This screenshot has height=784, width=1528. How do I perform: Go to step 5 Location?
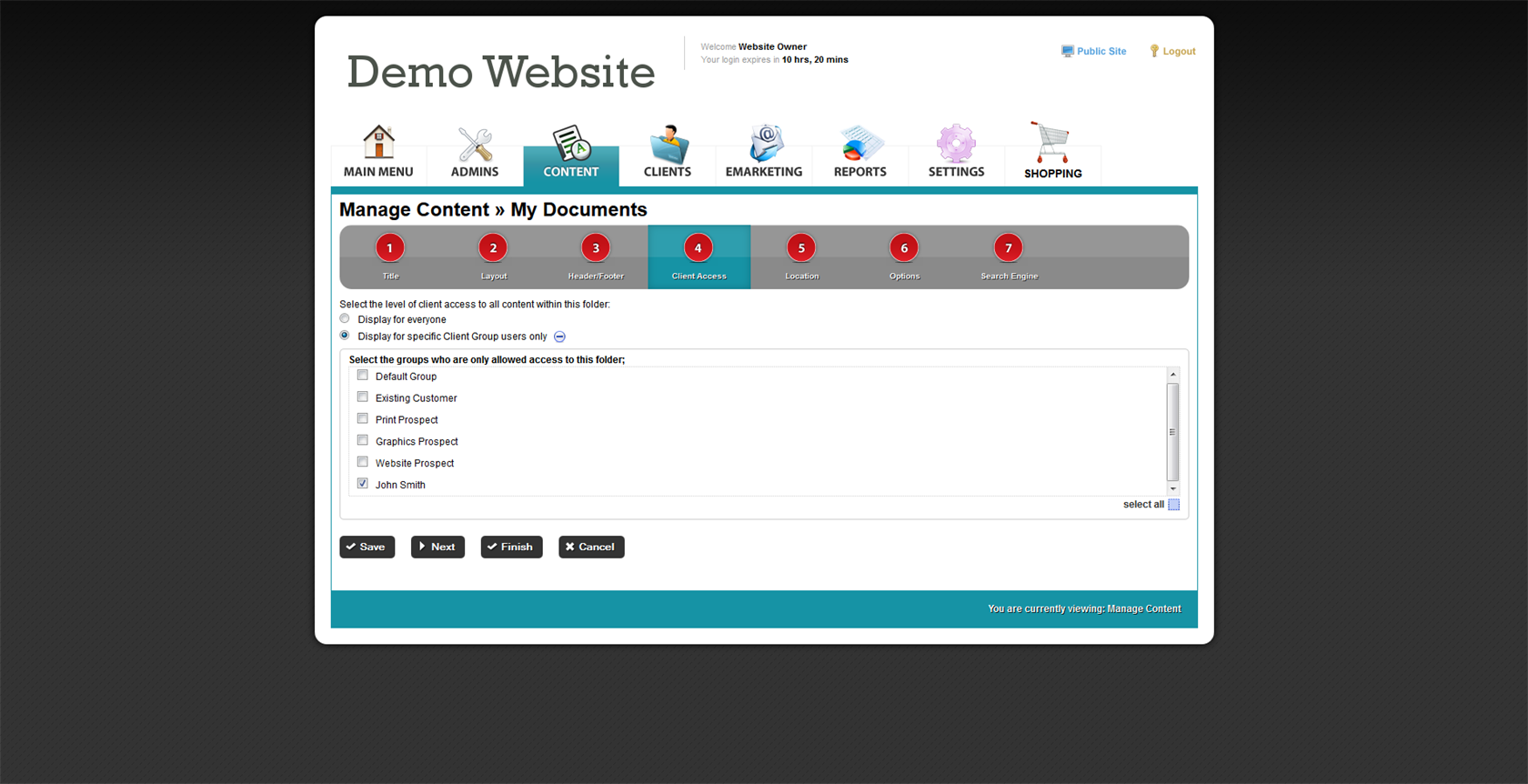[x=801, y=248]
